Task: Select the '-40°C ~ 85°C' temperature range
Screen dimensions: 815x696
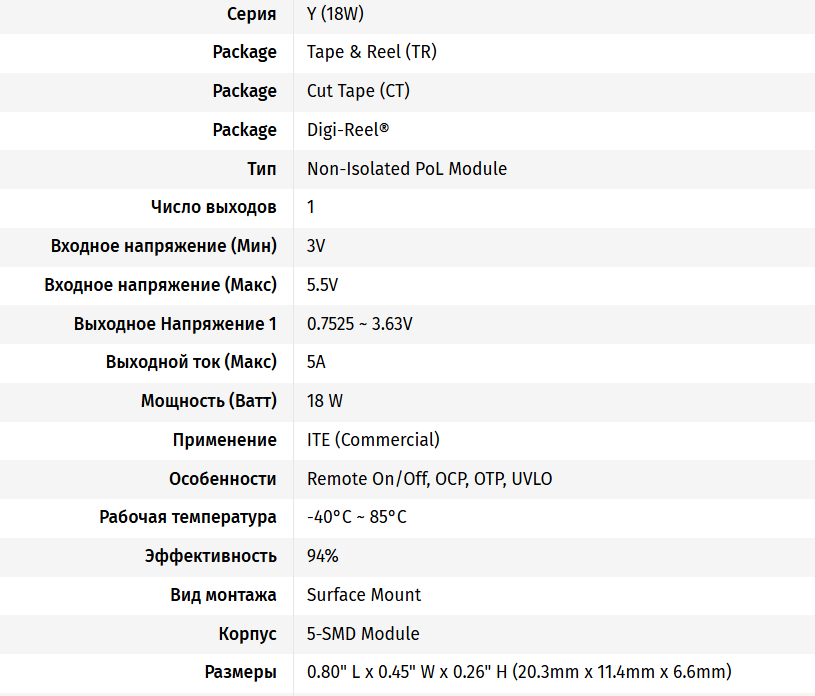Action: coord(357,517)
